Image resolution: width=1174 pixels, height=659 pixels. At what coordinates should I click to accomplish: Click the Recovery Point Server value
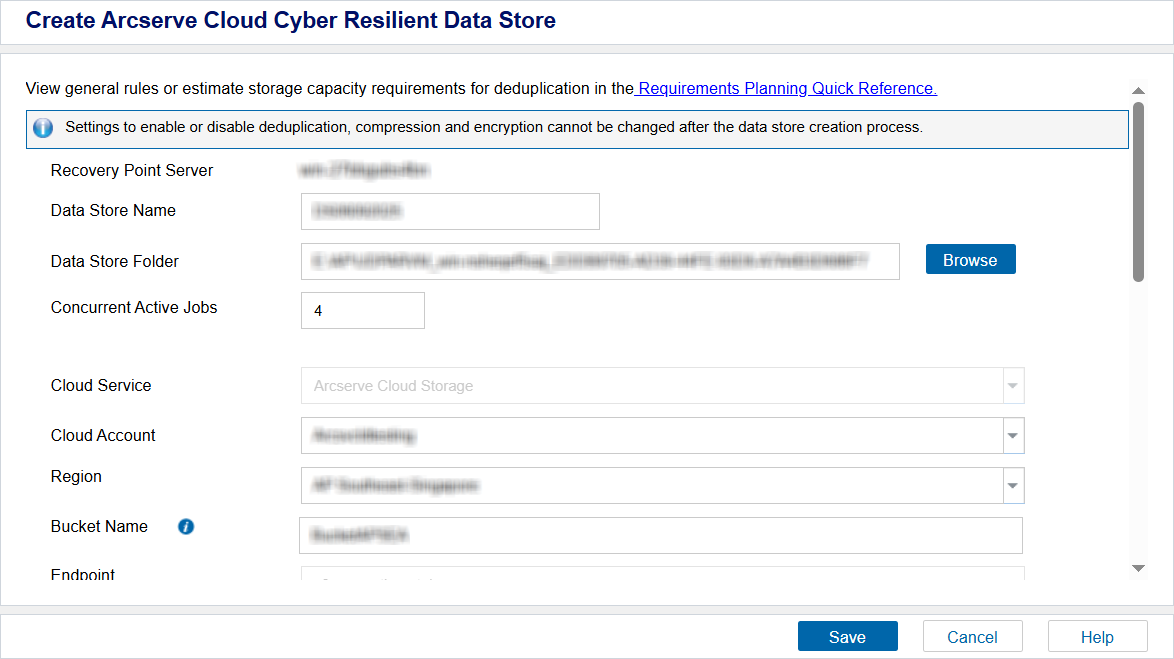coord(364,171)
